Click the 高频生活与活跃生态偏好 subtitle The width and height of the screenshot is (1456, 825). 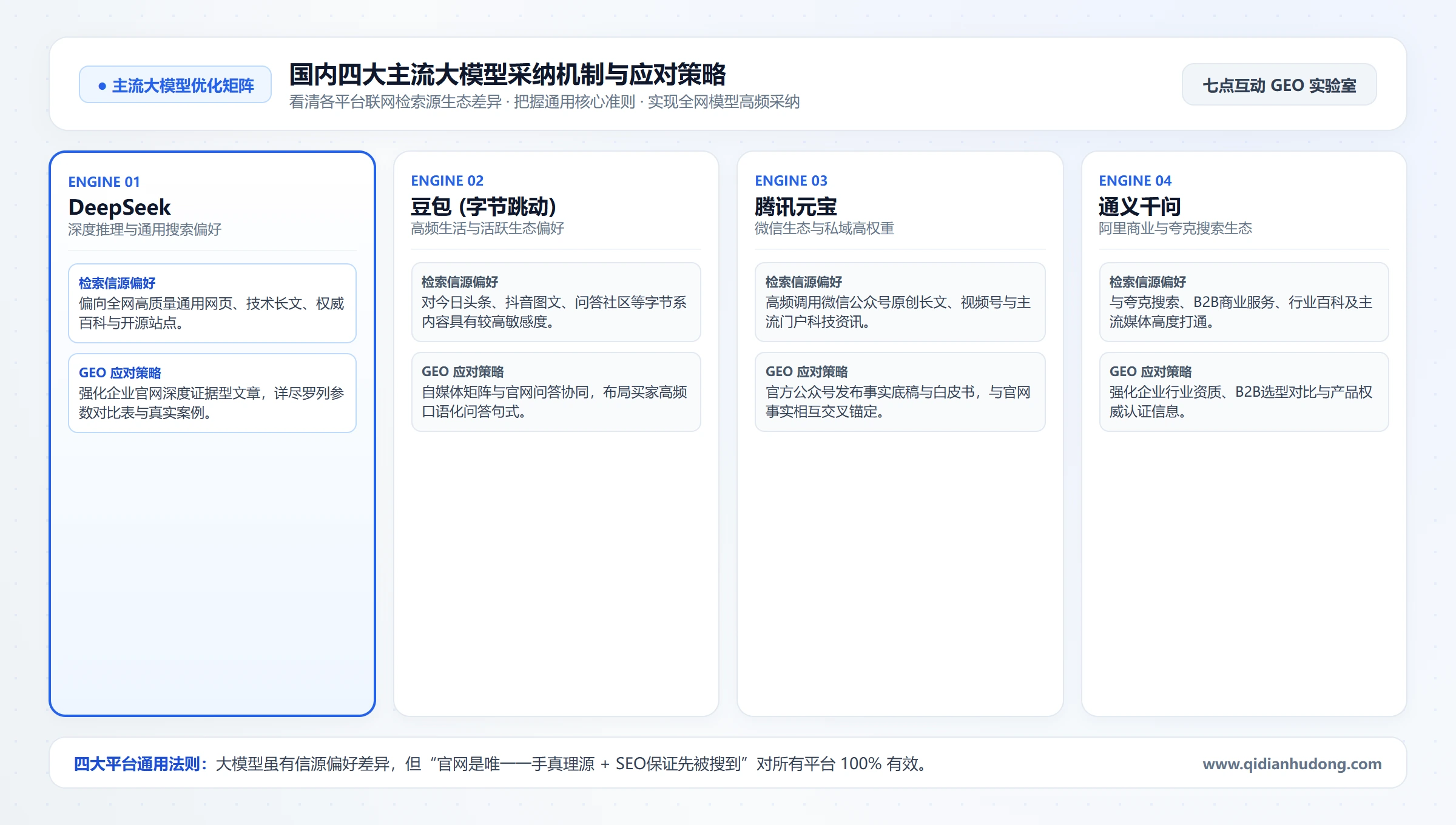(487, 228)
